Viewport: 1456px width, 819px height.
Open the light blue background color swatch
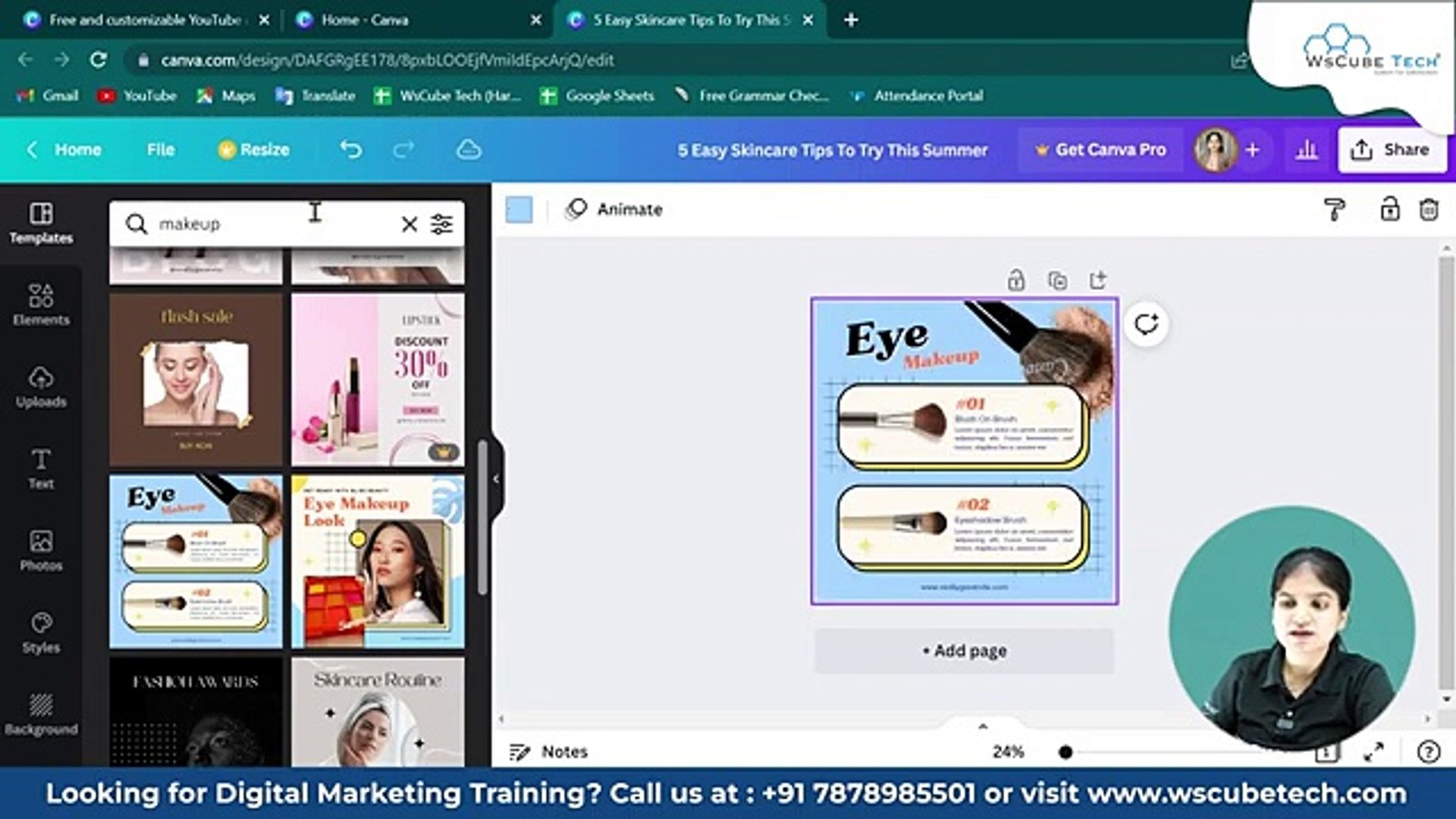click(519, 209)
